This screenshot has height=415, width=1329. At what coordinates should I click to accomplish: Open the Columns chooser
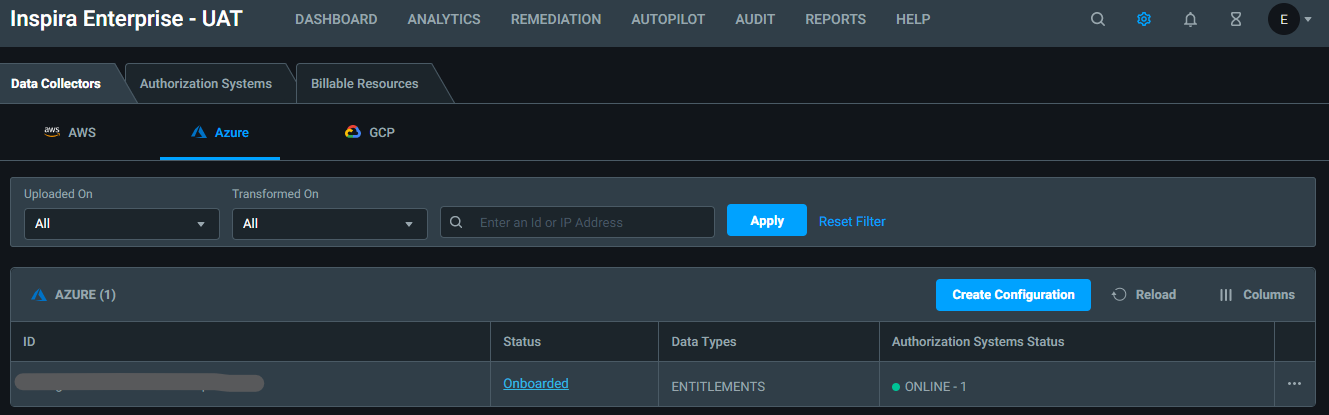click(x=1257, y=295)
